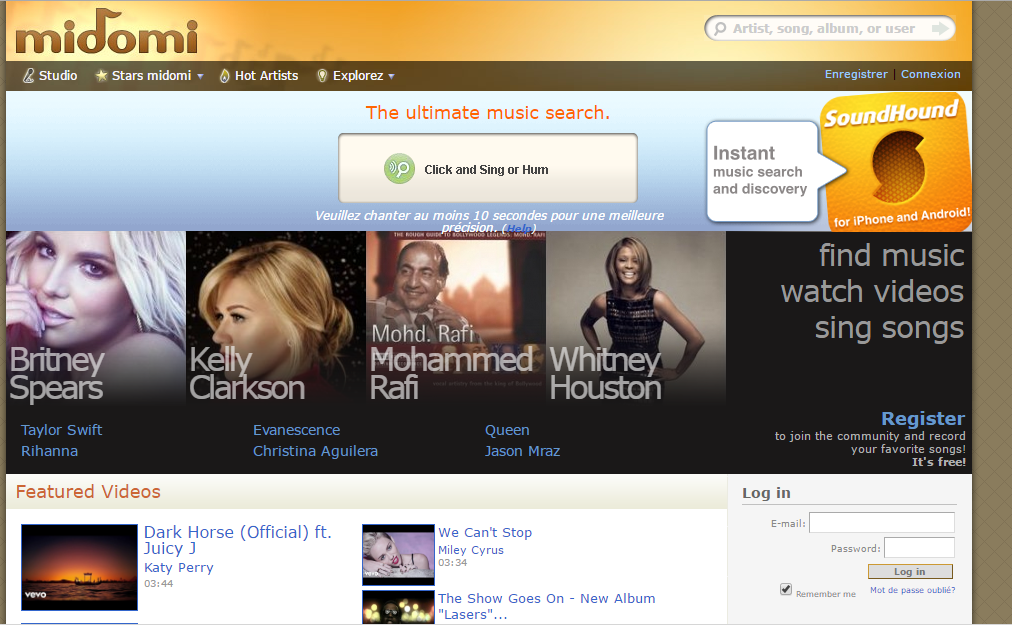Open the Evanescence link

[x=296, y=430]
